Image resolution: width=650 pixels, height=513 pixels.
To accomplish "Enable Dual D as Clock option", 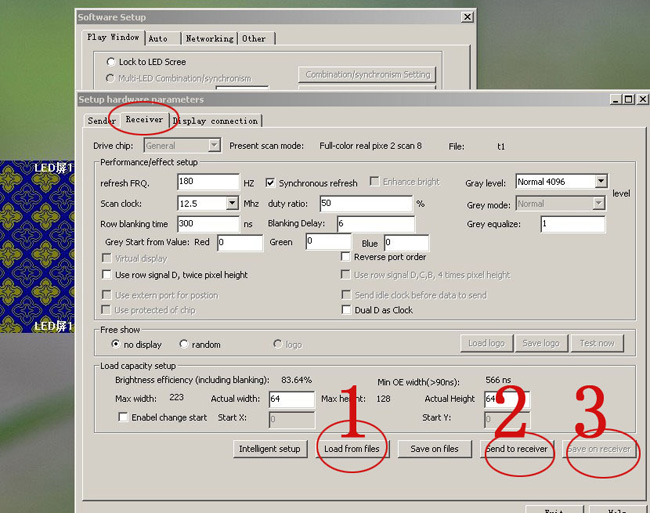I will pos(346,310).
